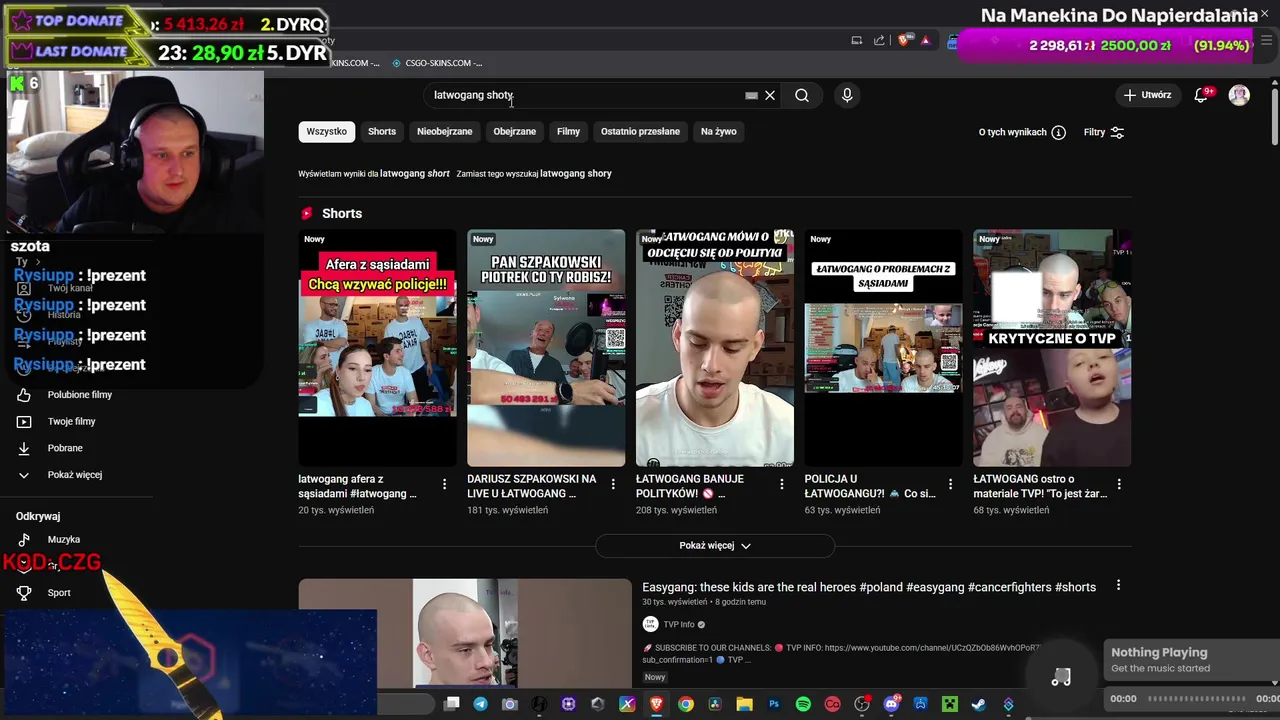1280x720 pixels.
Task: Select the Ostatnio przesłane filter chip
Action: point(640,131)
